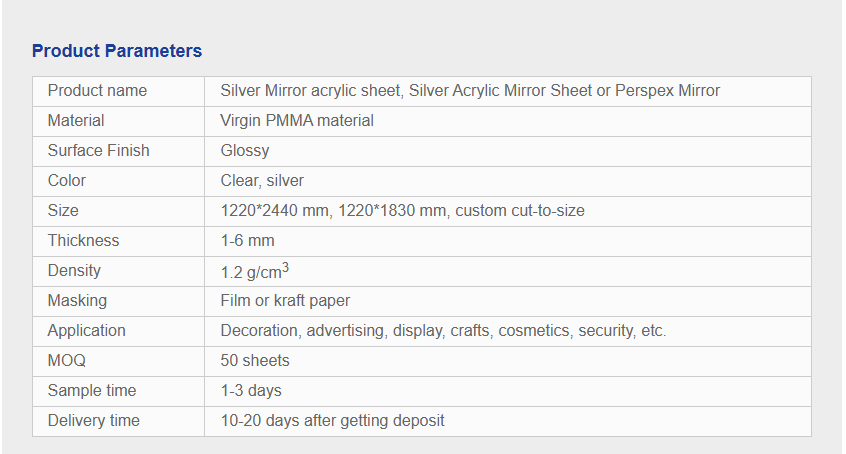Select the Application row label

click(86, 330)
